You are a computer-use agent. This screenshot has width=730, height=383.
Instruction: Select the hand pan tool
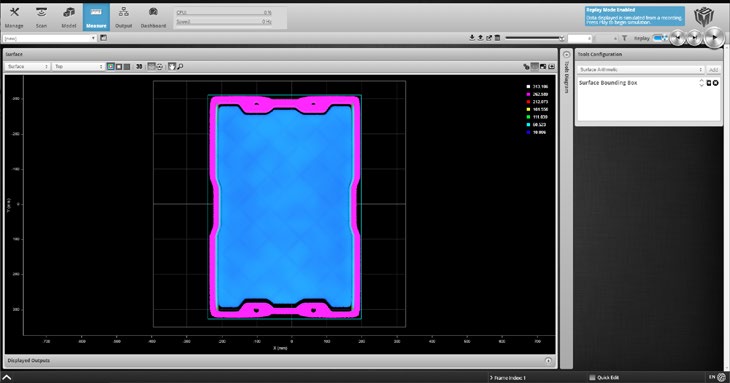(x=172, y=67)
